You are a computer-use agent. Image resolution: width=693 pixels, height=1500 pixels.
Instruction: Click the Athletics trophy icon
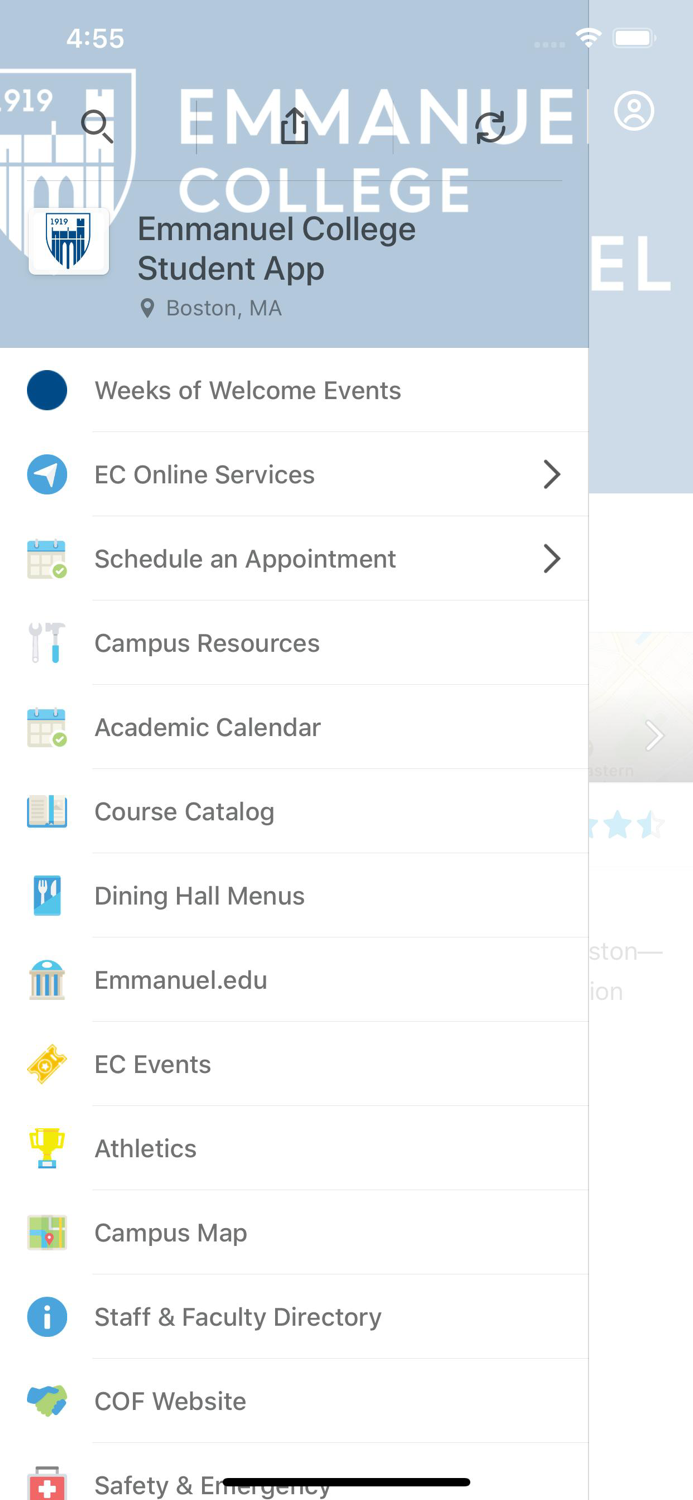[x=47, y=1148]
